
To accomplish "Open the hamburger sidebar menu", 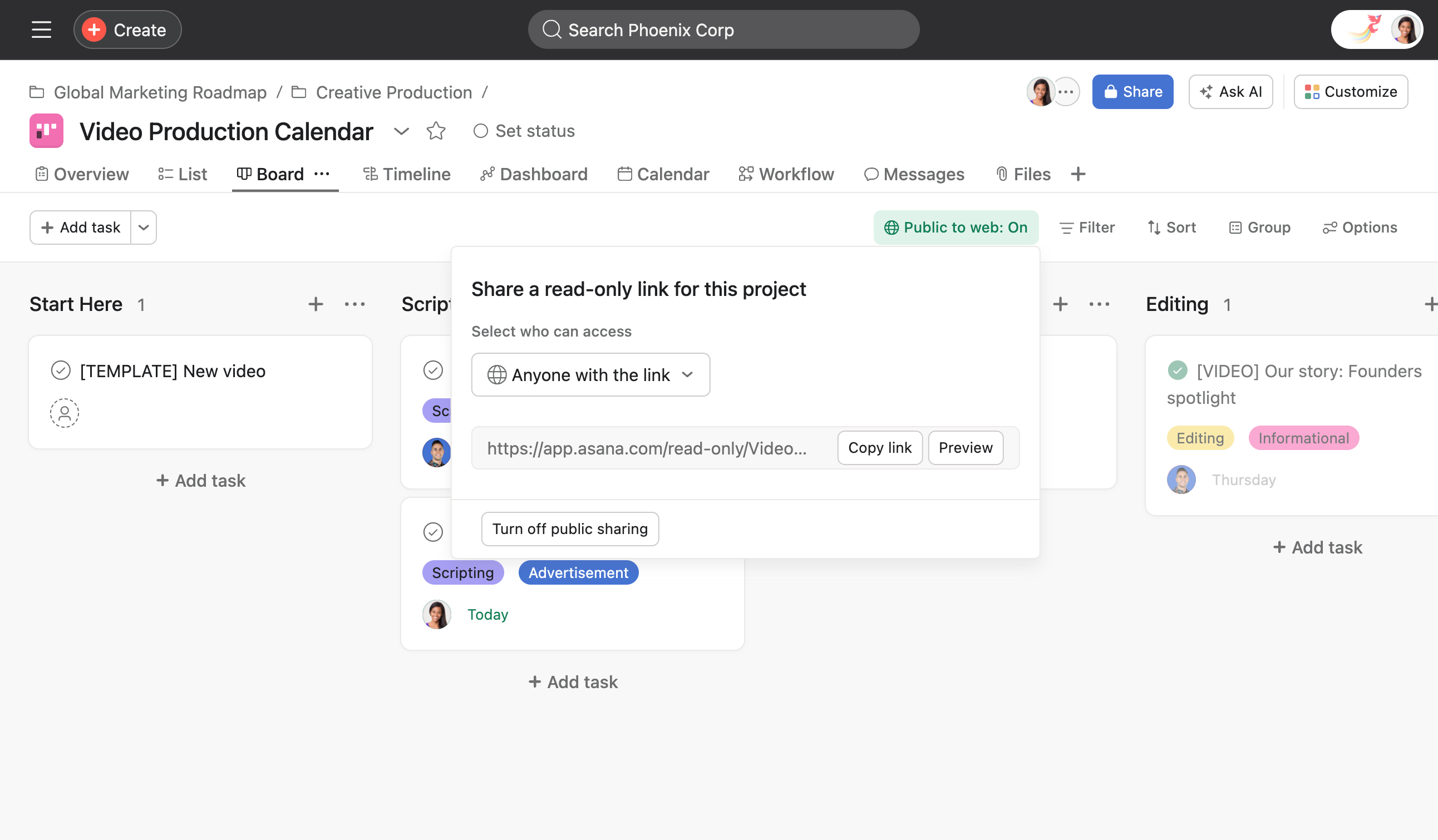I will click(x=41, y=29).
